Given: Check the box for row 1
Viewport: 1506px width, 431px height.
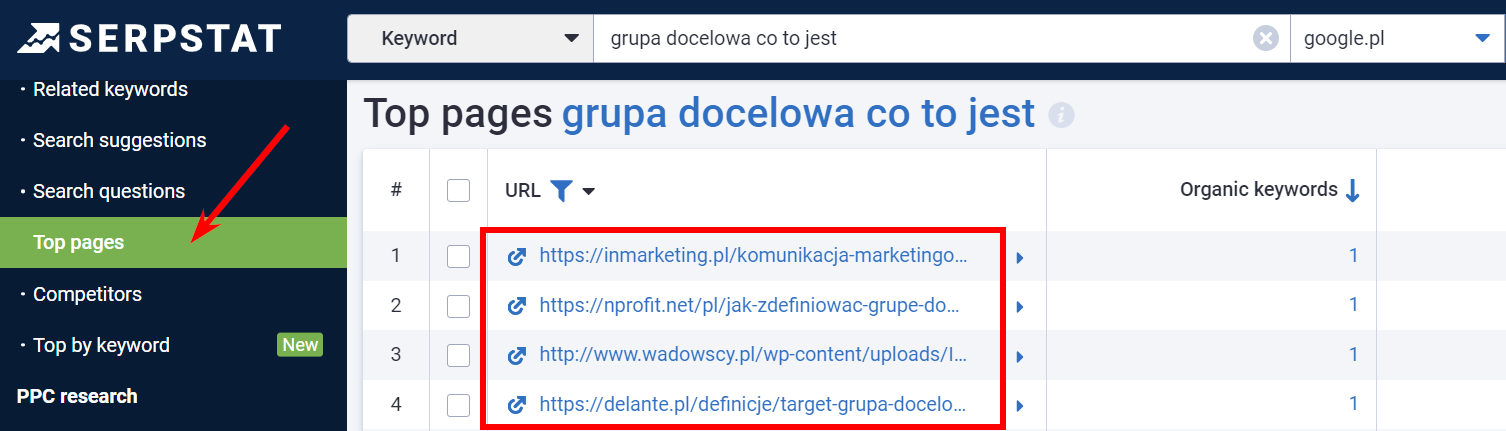Looking at the screenshot, I should coord(458,256).
